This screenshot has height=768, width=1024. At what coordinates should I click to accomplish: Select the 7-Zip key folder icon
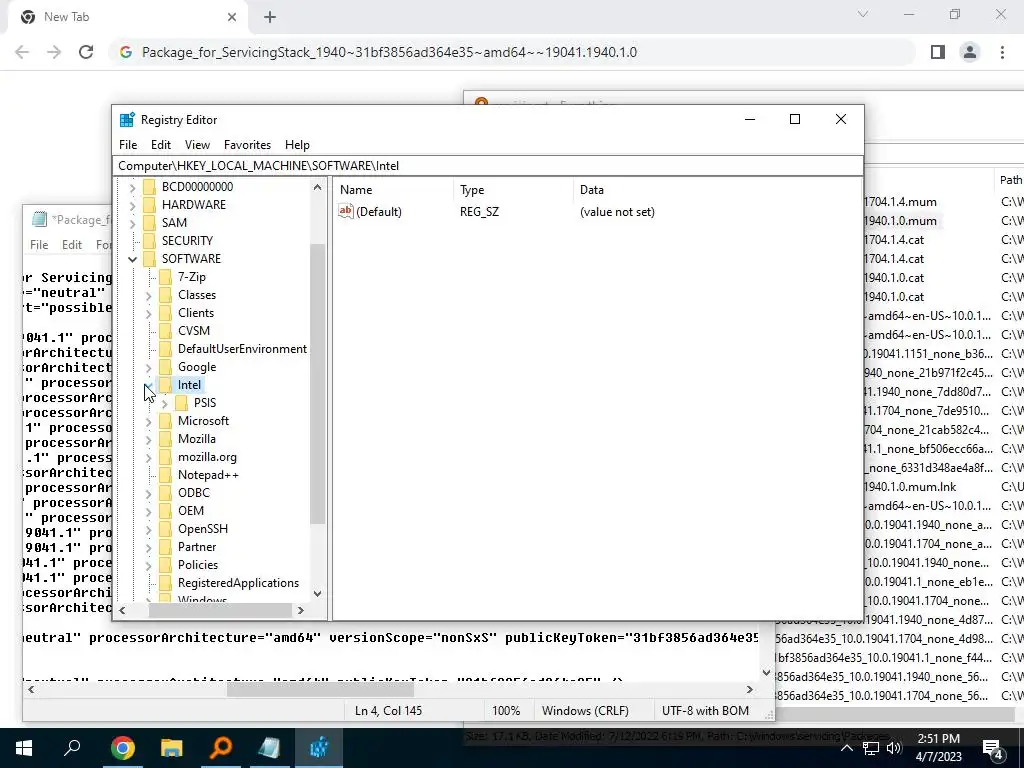(x=165, y=277)
